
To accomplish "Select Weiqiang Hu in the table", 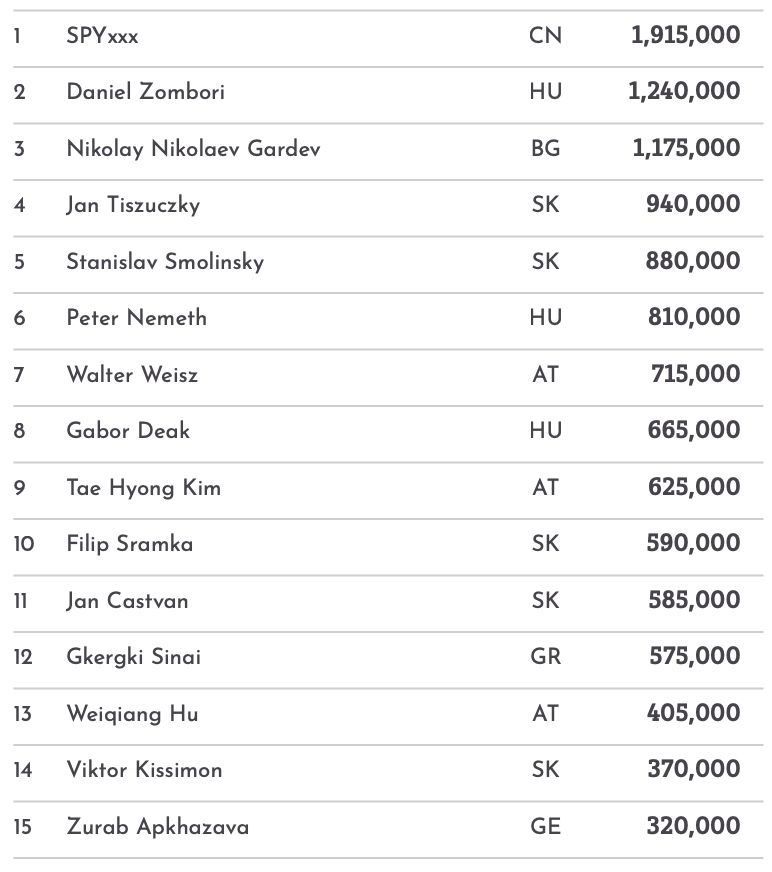I will [132, 714].
